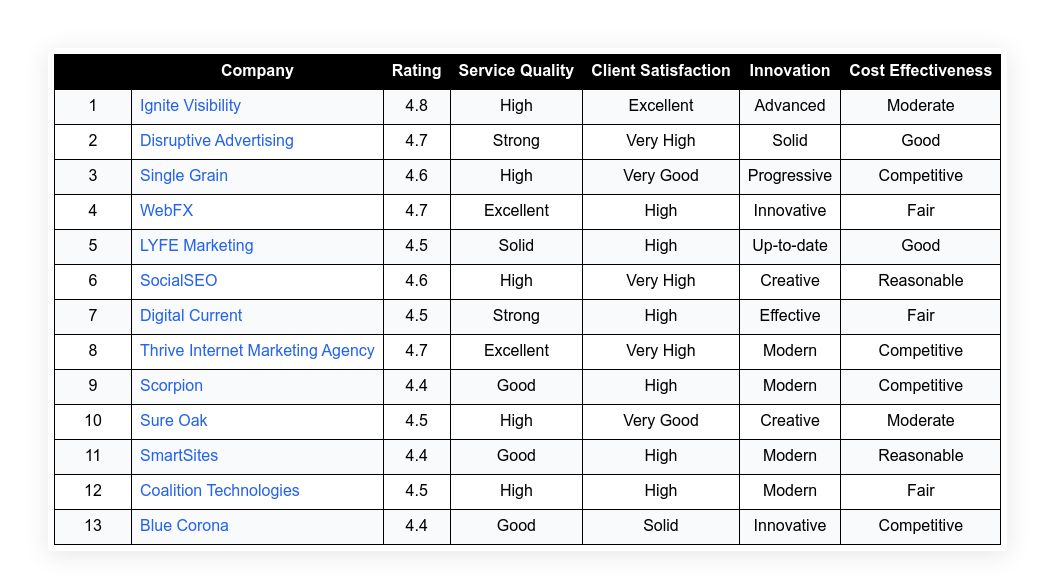Click the 4.8 rating cell

coord(416,106)
